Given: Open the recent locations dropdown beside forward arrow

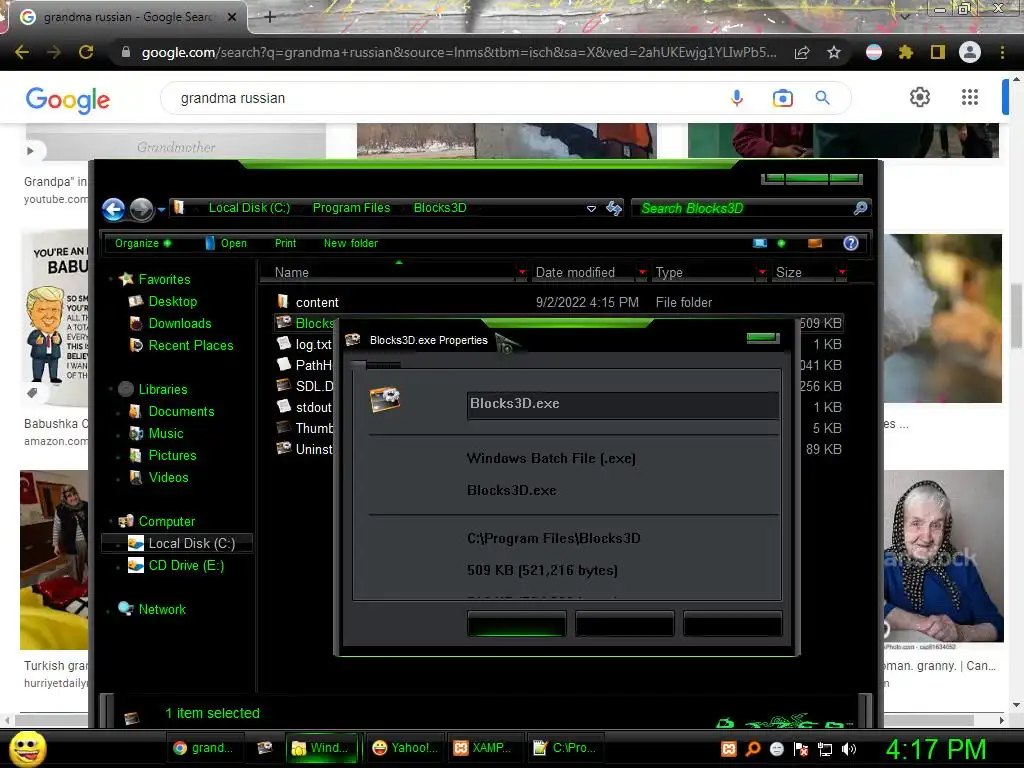Looking at the screenshot, I should point(161,210).
